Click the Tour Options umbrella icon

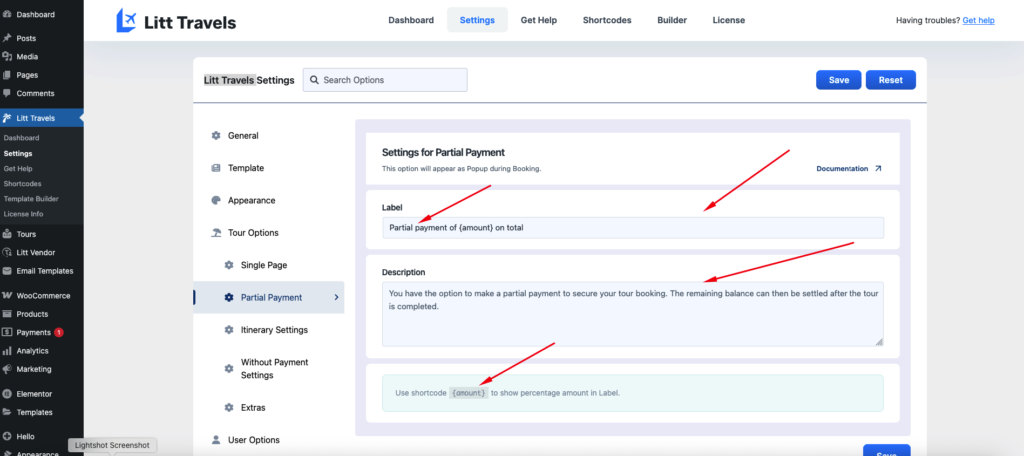coord(216,233)
